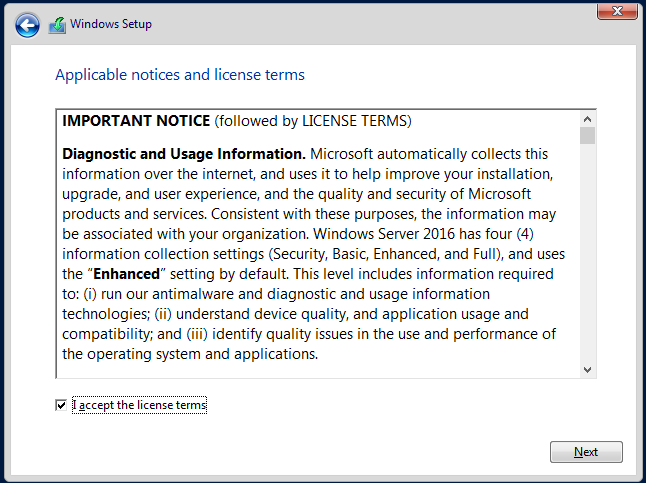
Task: Click the bold word 'Enhanced' in the notice
Action: (x=126, y=274)
